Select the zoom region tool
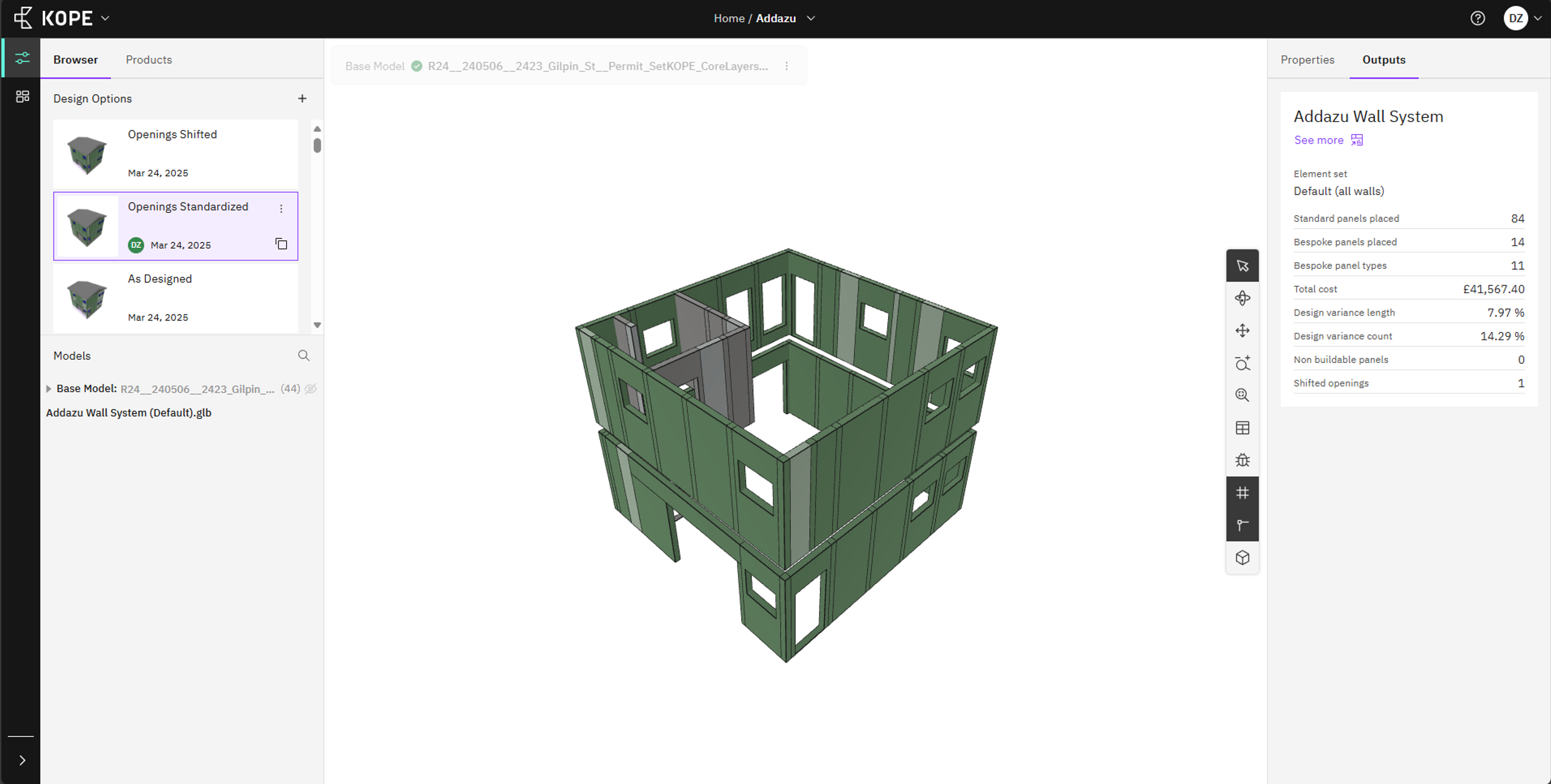This screenshot has width=1551, height=784. coord(1242,363)
